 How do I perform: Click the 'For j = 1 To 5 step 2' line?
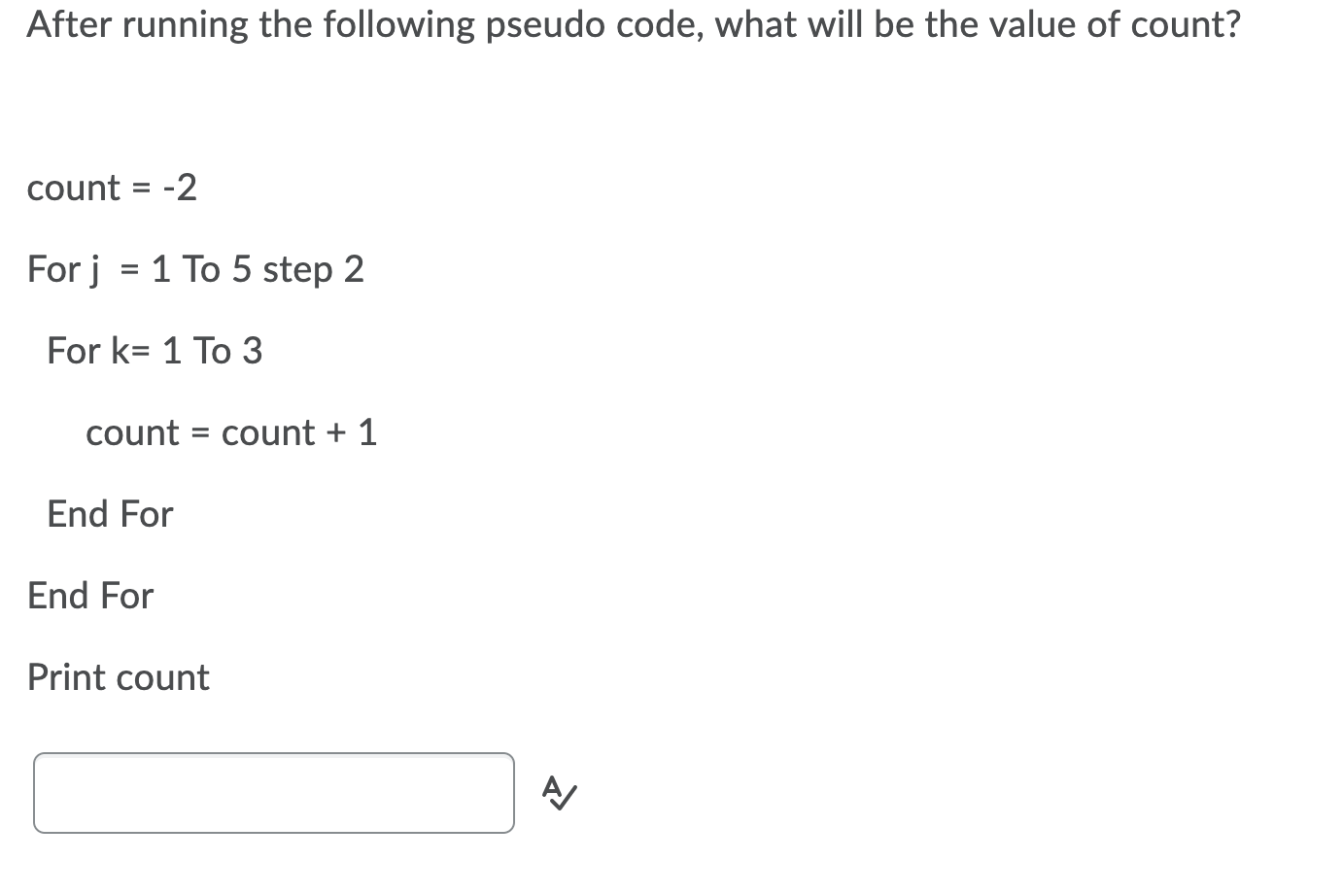point(194,269)
